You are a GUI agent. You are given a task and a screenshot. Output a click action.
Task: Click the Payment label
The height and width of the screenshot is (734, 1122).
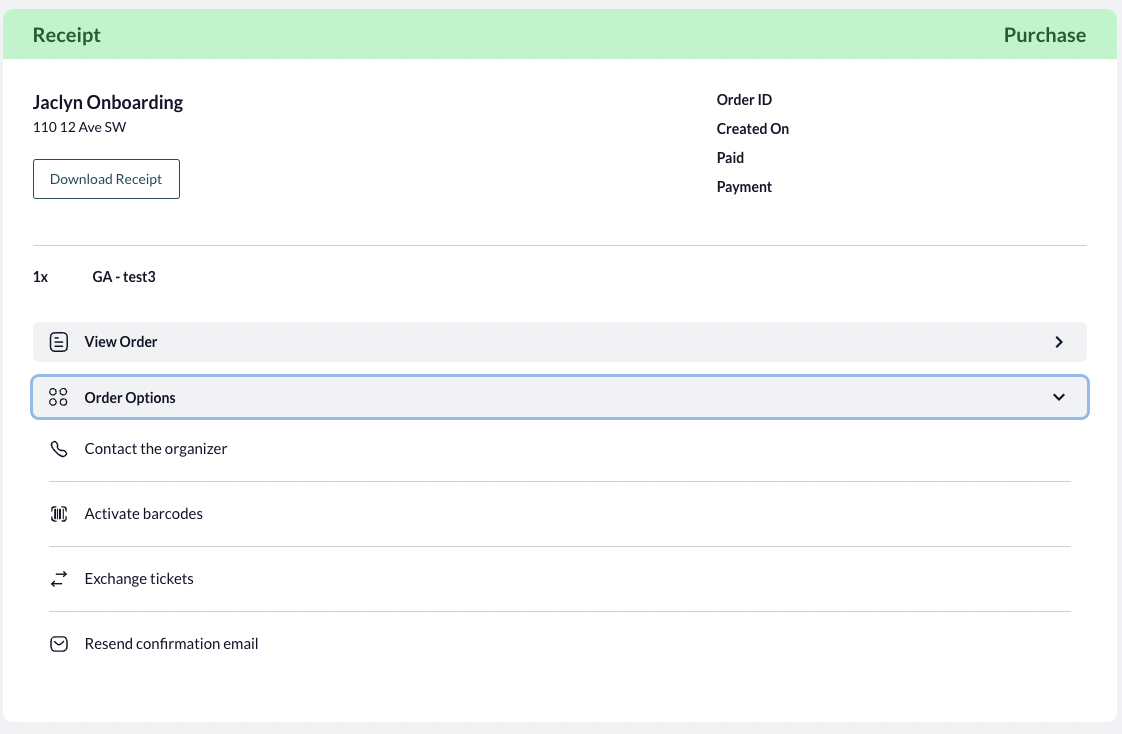point(744,187)
